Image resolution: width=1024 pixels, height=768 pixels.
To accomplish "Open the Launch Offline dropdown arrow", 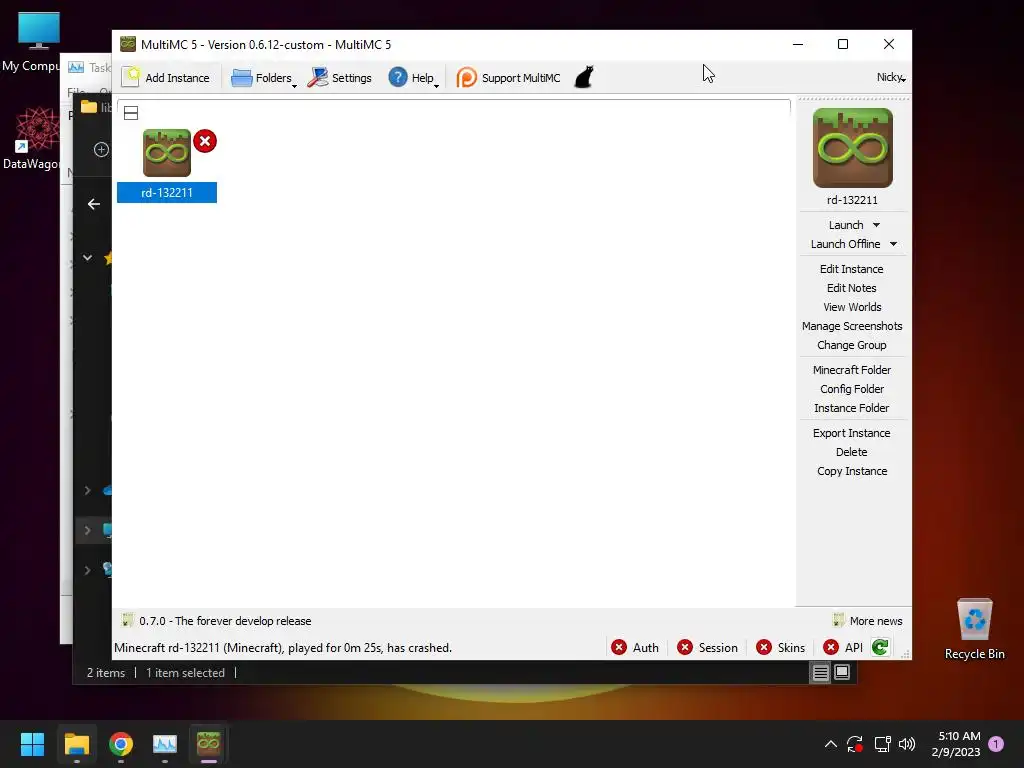I will pyautogui.click(x=893, y=244).
